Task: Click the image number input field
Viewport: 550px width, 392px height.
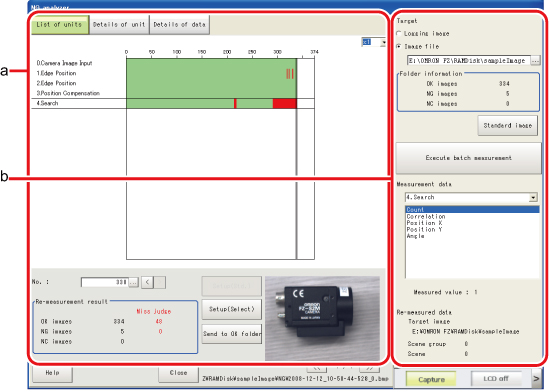Action: point(104,282)
